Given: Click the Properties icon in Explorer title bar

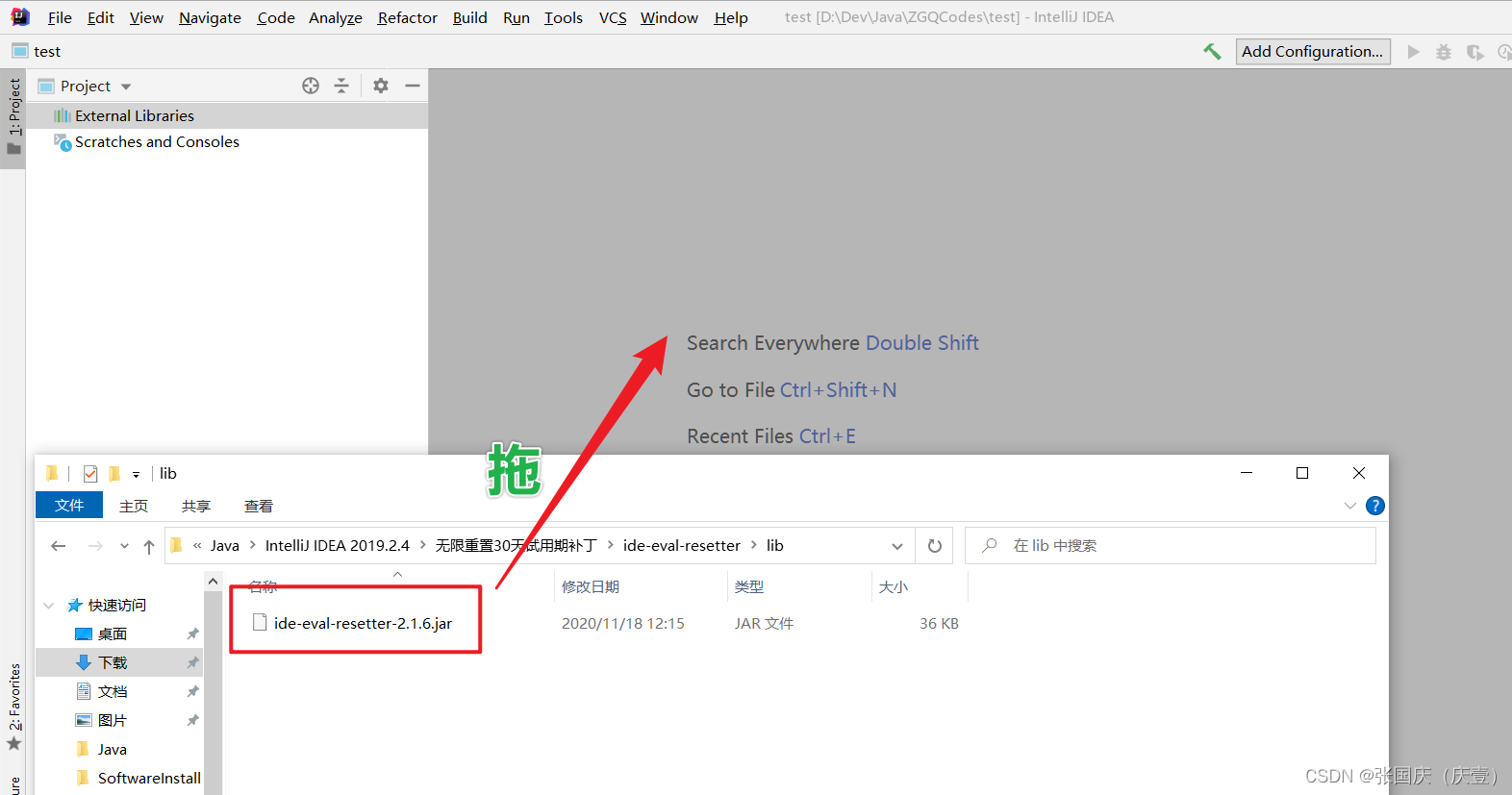Looking at the screenshot, I should (90, 473).
